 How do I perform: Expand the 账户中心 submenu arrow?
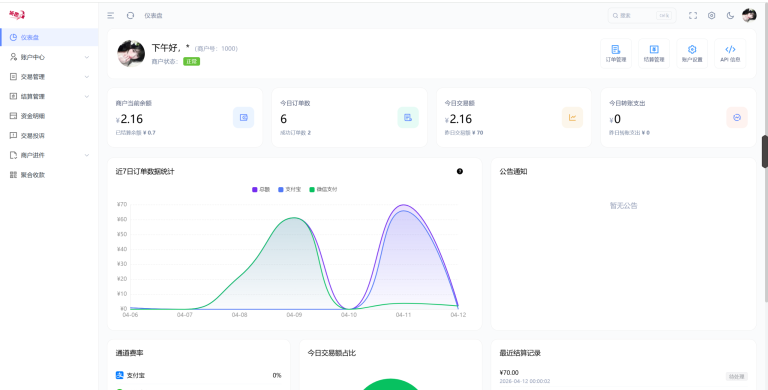pyautogui.click(x=87, y=57)
